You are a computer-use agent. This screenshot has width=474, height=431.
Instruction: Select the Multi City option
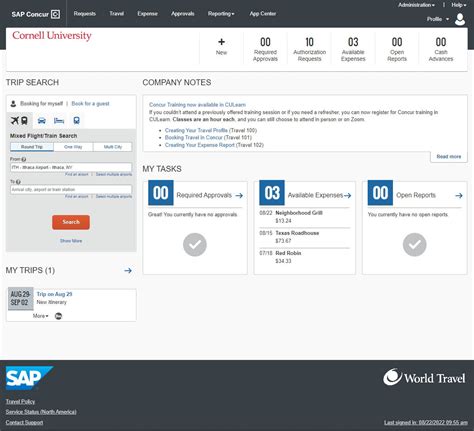[113, 147]
